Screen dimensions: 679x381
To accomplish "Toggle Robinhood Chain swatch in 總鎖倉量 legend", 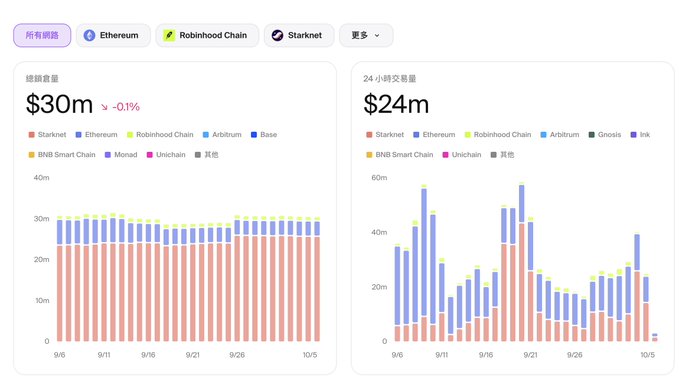I will click(x=130, y=135).
